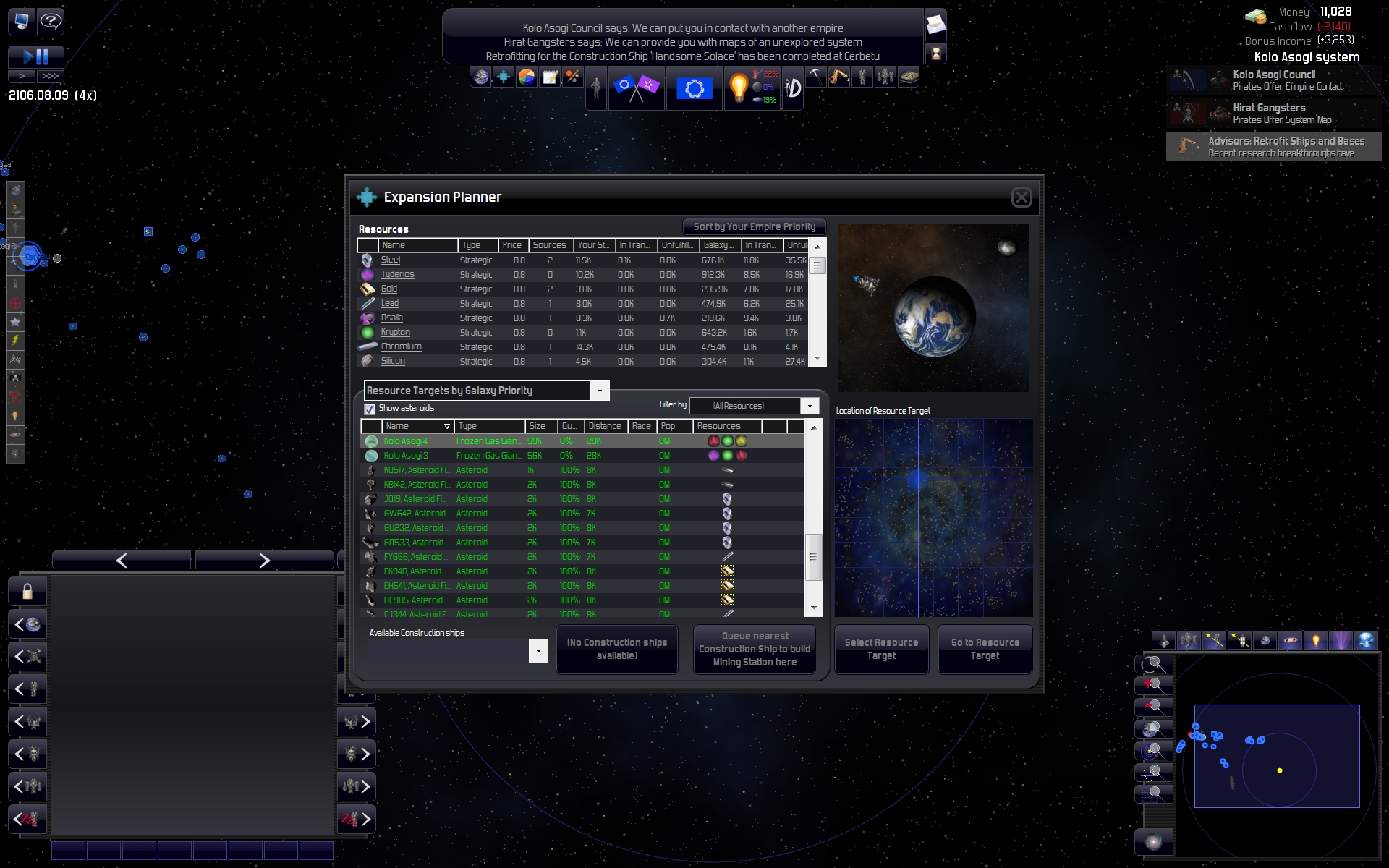The image size is (1389, 868).
Task: Click the zoom in magnifier with red plus
Action: coord(1153,684)
